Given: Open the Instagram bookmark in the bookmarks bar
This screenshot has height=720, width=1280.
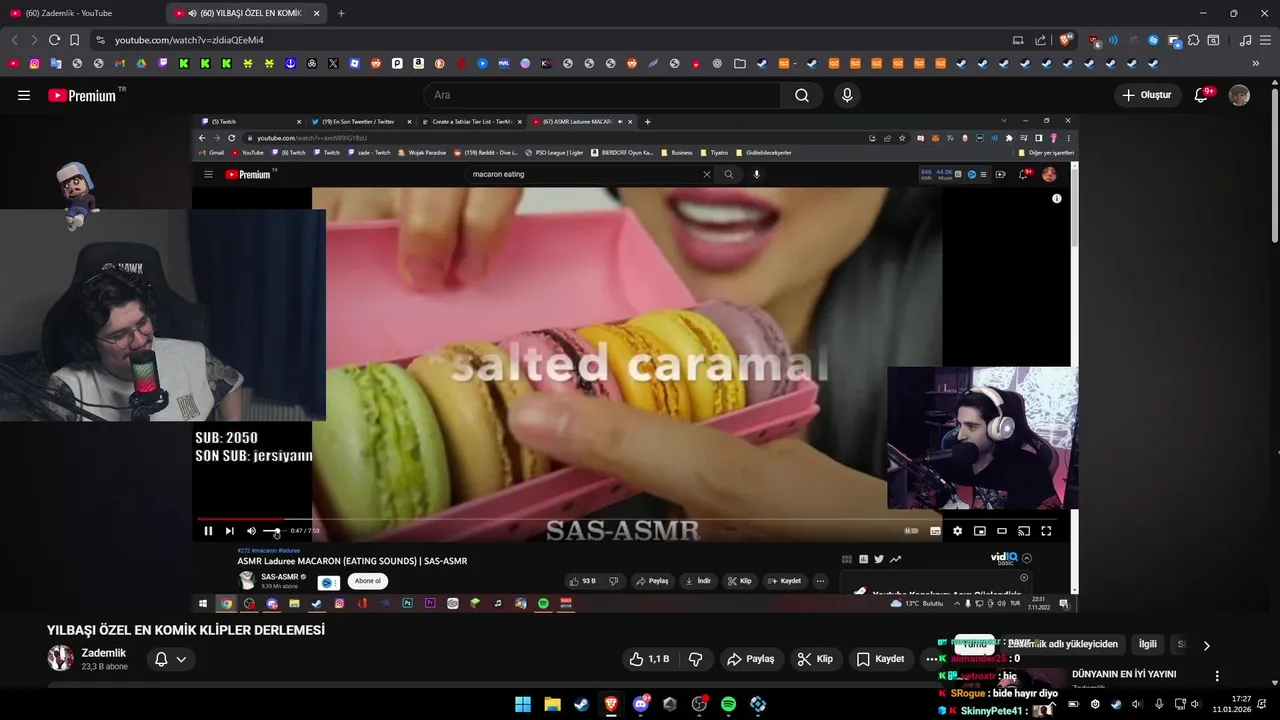Looking at the screenshot, I should (34, 63).
